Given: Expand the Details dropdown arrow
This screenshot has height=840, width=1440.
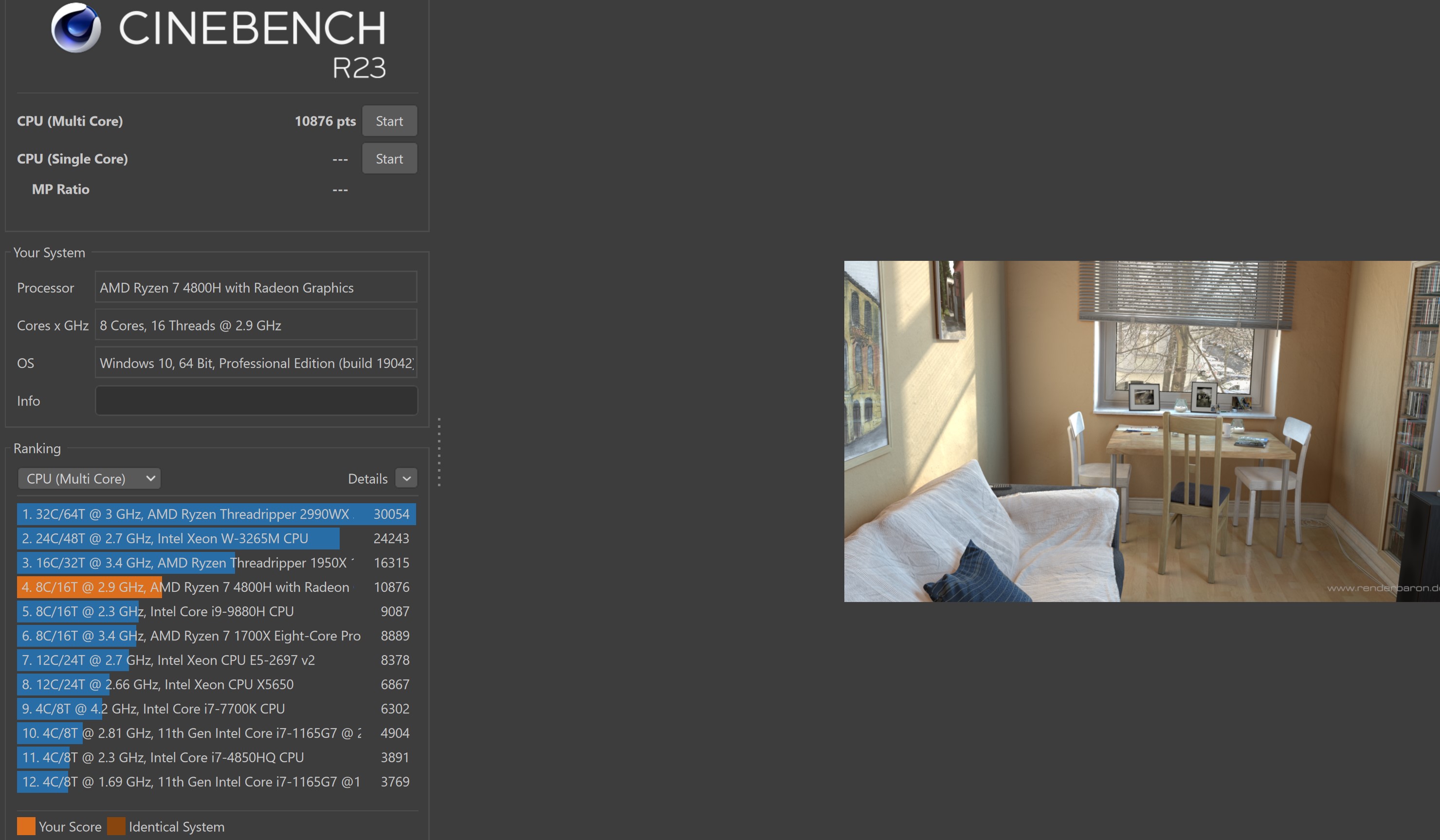Looking at the screenshot, I should click(406, 478).
